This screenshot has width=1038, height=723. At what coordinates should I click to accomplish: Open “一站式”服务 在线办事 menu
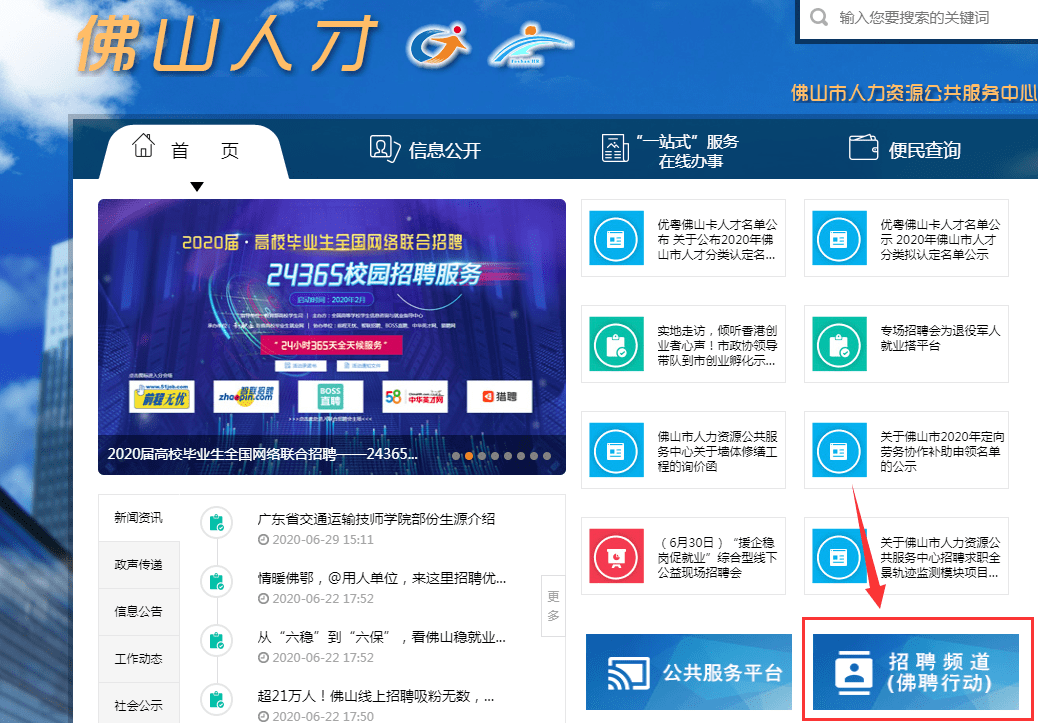[669, 150]
